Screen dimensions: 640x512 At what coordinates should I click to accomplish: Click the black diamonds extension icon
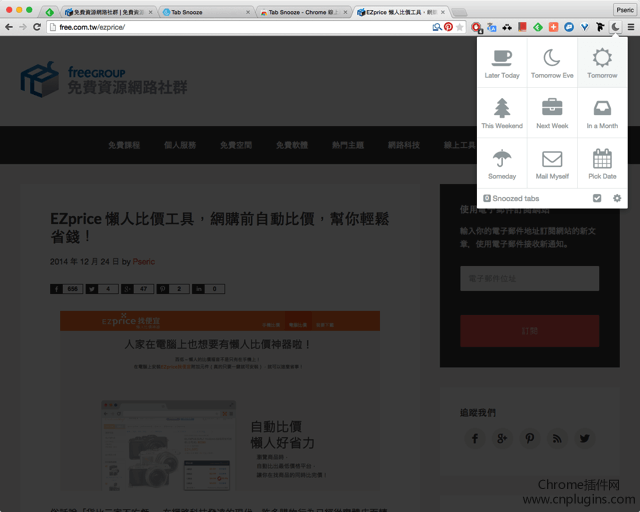pyautogui.click(x=507, y=27)
